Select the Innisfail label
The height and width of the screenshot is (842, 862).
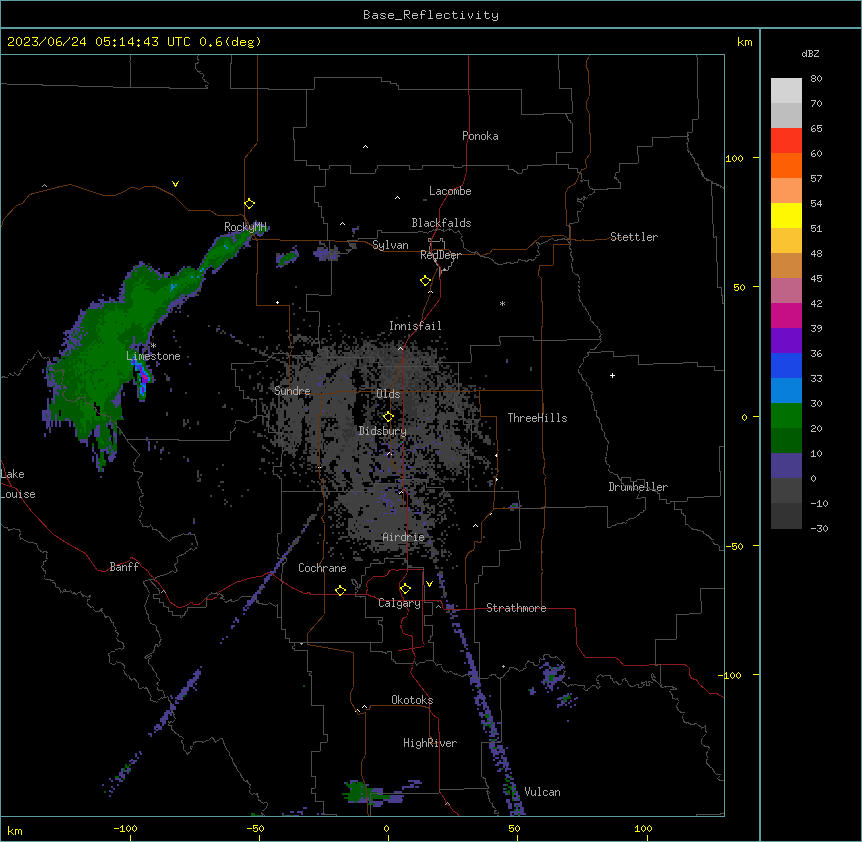click(x=415, y=326)
